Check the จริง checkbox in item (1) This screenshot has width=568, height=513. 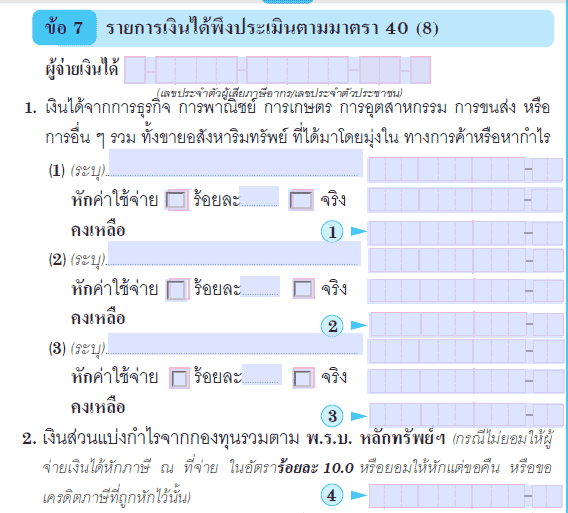pyautogui.click(x=301, y=200)
